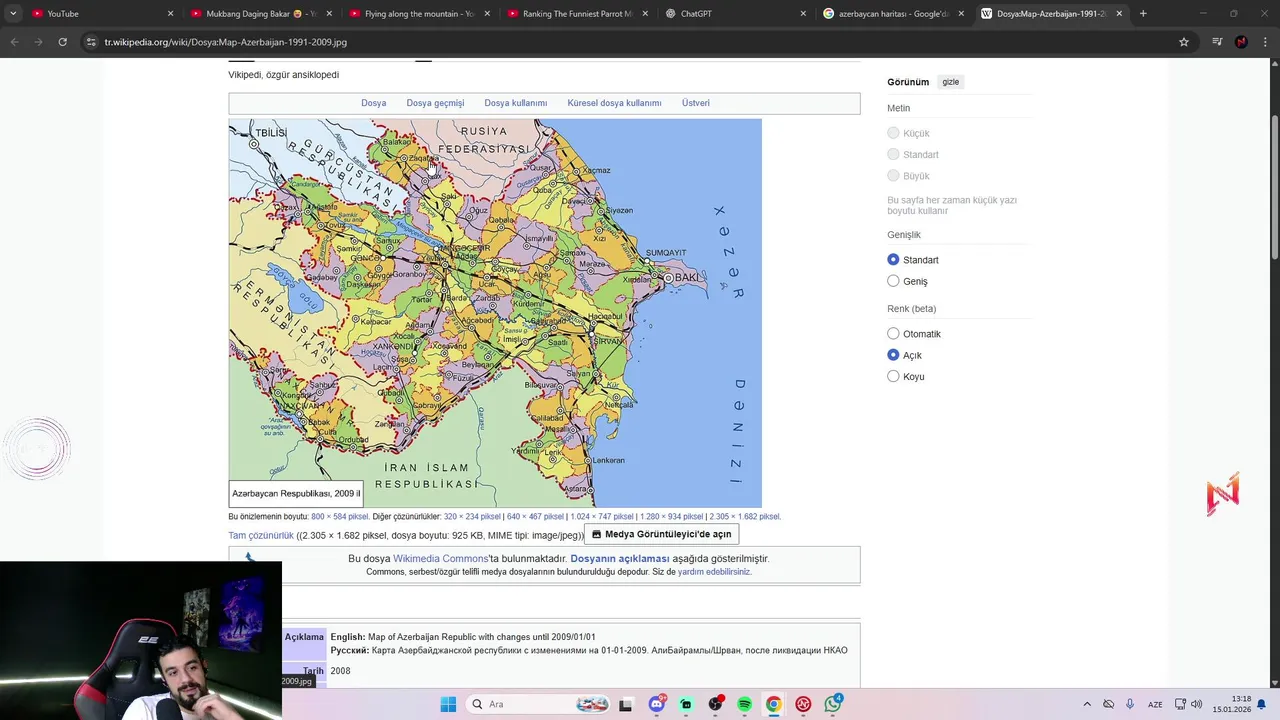Viewport: 1280px width, 720px height.
Task: Select Geniş width radio
Action: click(x=893, y=281)
